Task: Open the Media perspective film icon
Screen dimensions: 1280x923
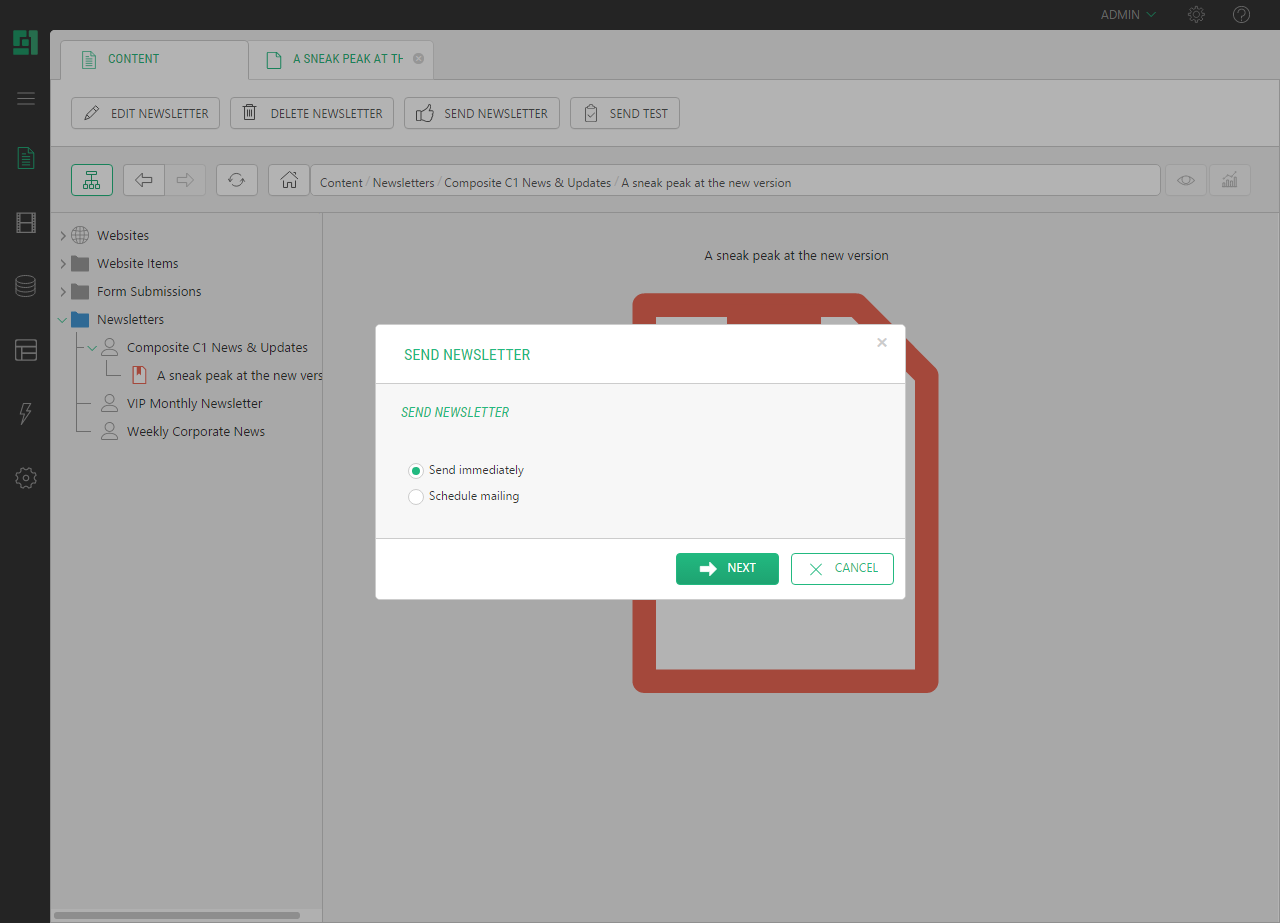Action: click(26, 223)
